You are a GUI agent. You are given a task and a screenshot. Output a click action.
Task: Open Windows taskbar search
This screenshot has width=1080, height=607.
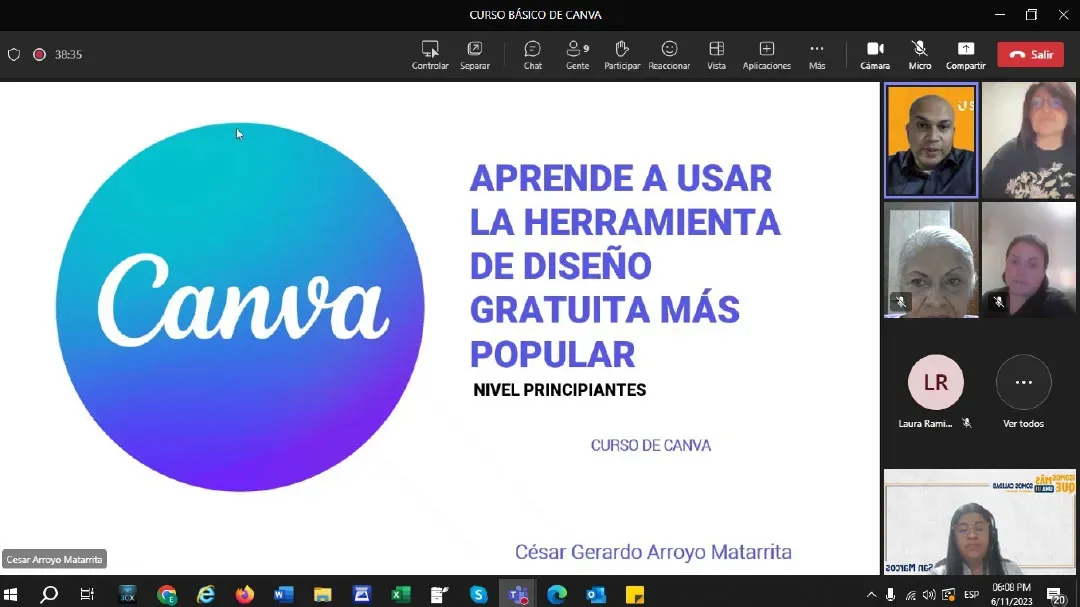[49, 594]
